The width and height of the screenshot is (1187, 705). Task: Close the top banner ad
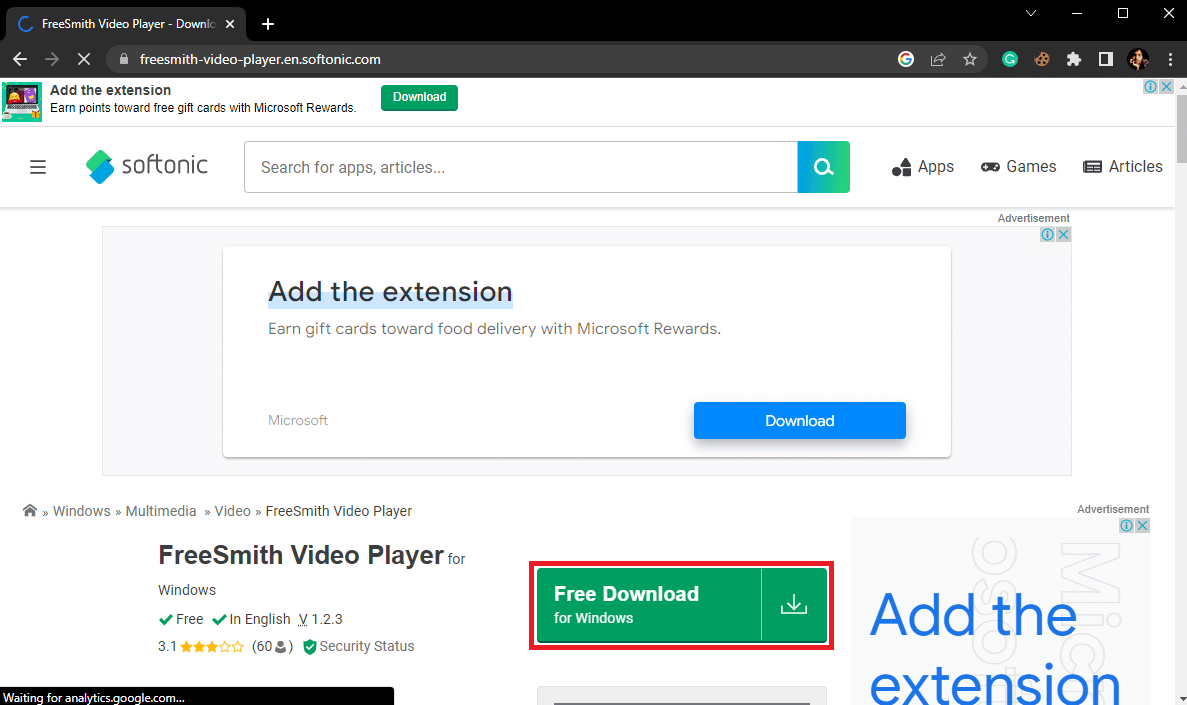(x=1167, y=86)
